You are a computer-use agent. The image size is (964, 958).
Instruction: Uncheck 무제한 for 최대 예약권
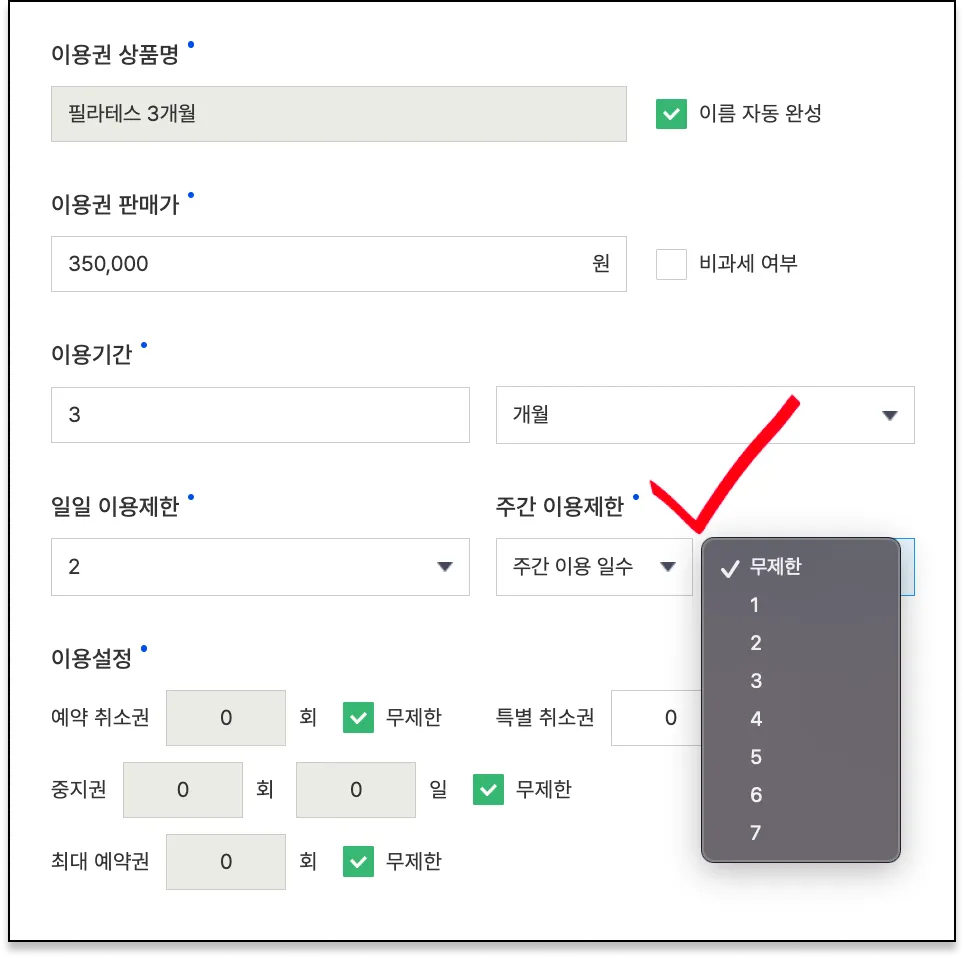click(358, 861)
